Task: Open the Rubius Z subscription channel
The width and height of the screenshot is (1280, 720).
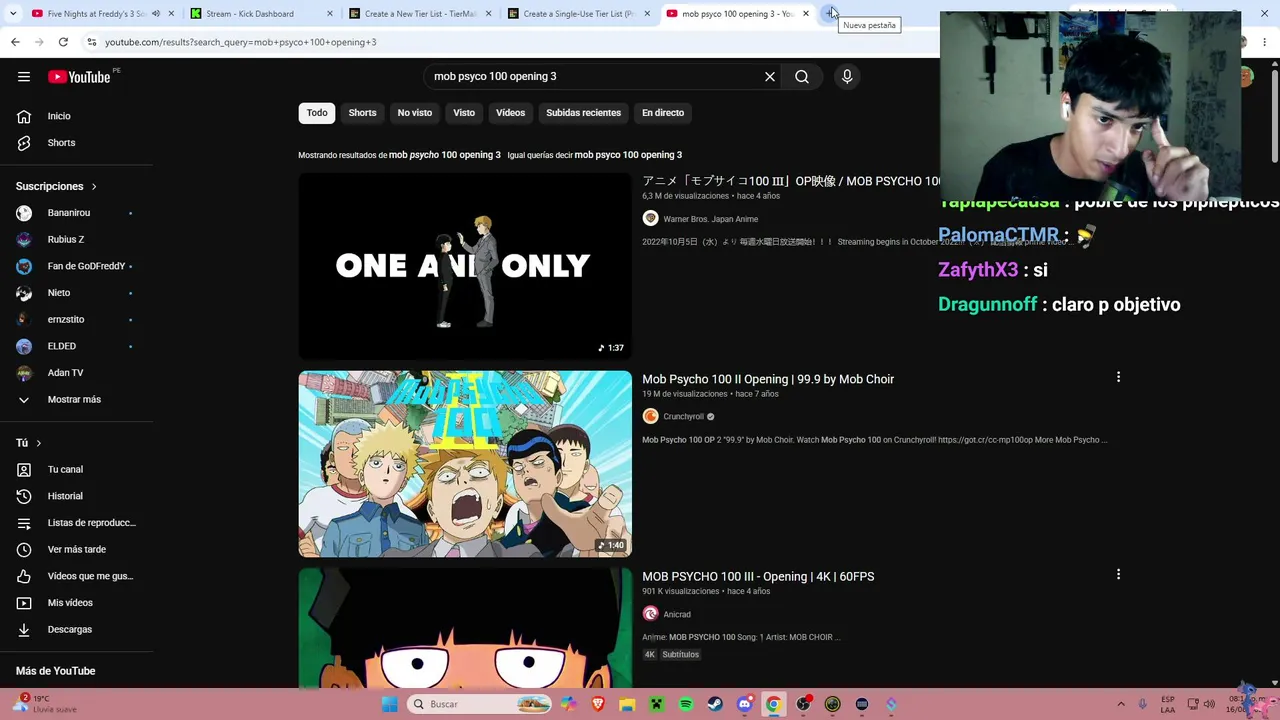Action: pos(76,240)
